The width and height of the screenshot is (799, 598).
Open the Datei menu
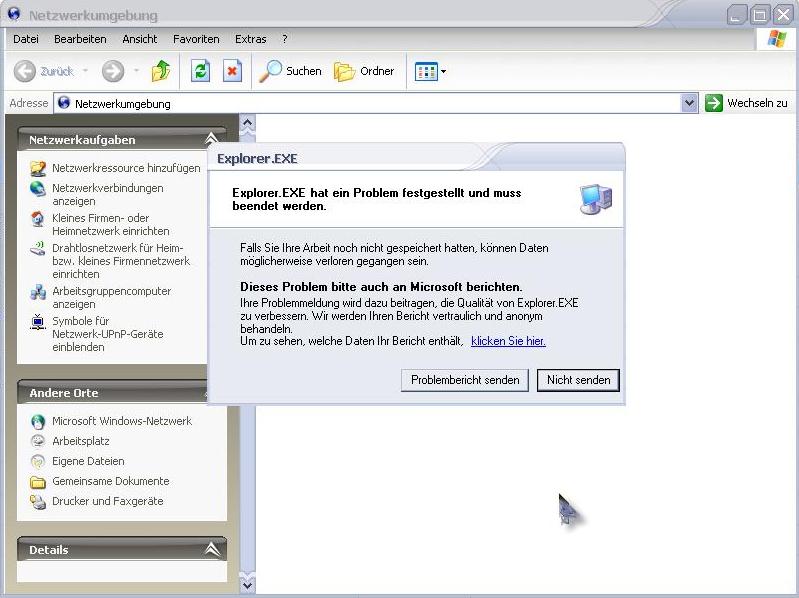pos(26,39)
